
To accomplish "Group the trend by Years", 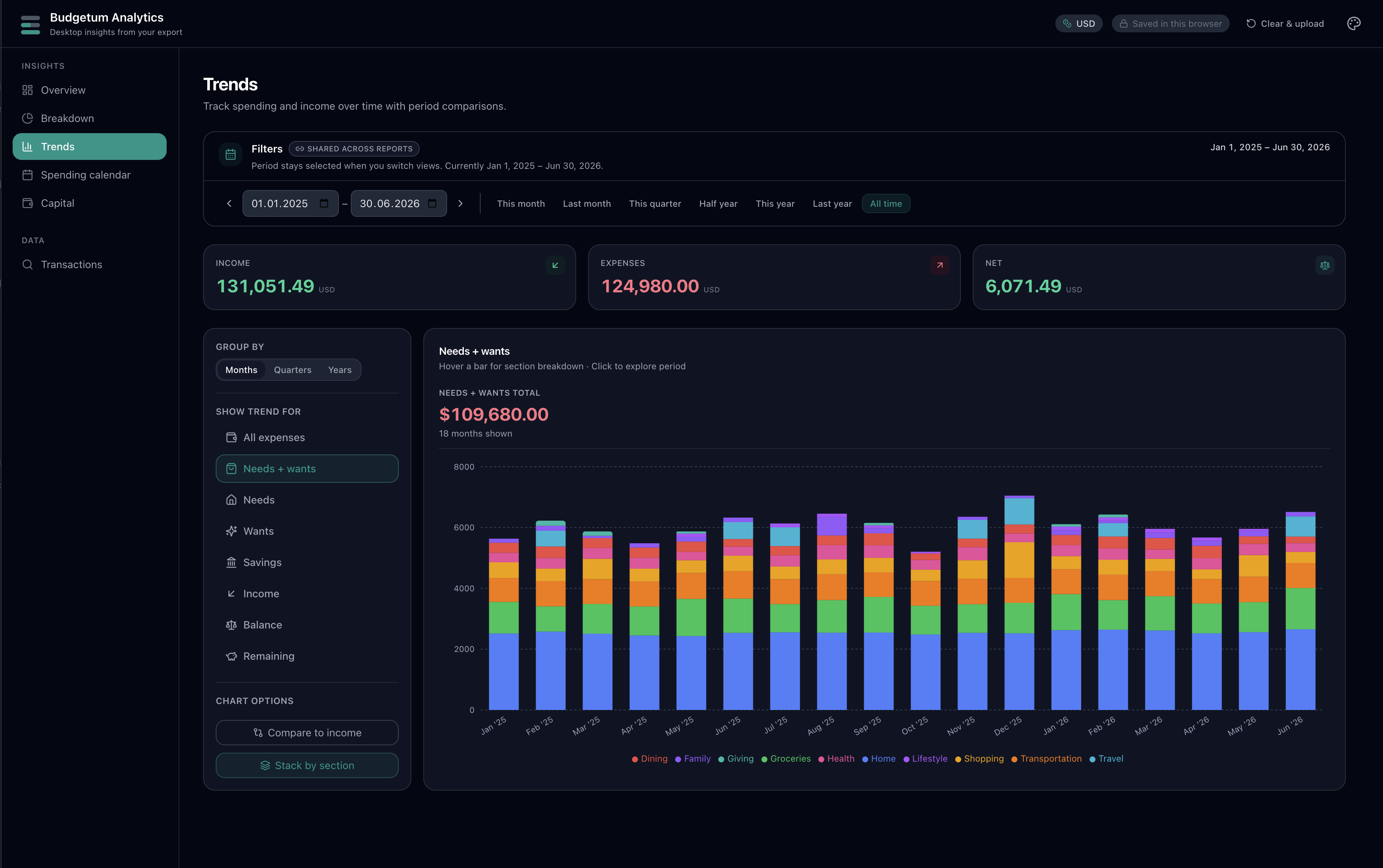I will point(340,370).
